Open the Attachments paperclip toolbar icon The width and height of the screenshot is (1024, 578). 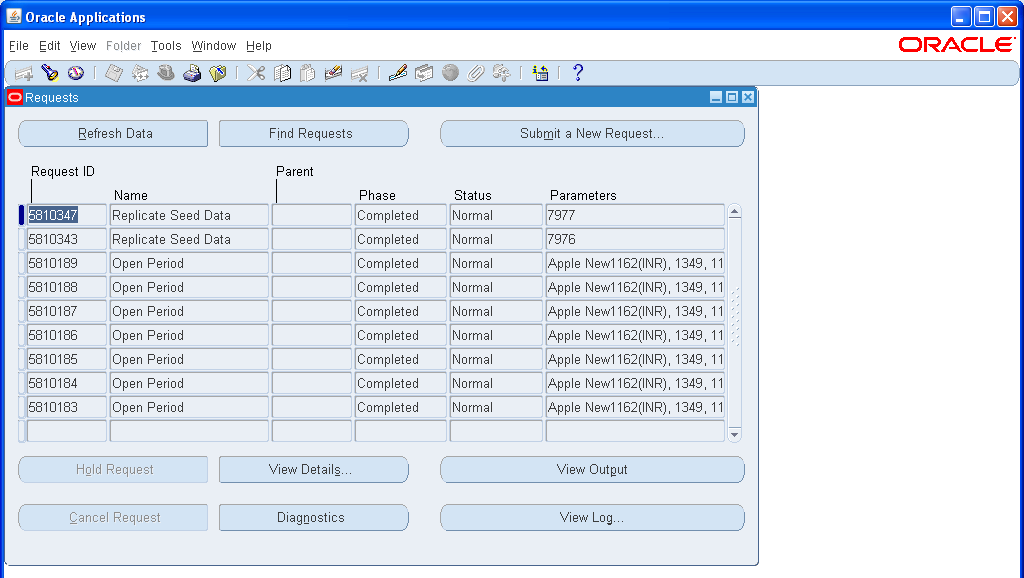(477, 72)
